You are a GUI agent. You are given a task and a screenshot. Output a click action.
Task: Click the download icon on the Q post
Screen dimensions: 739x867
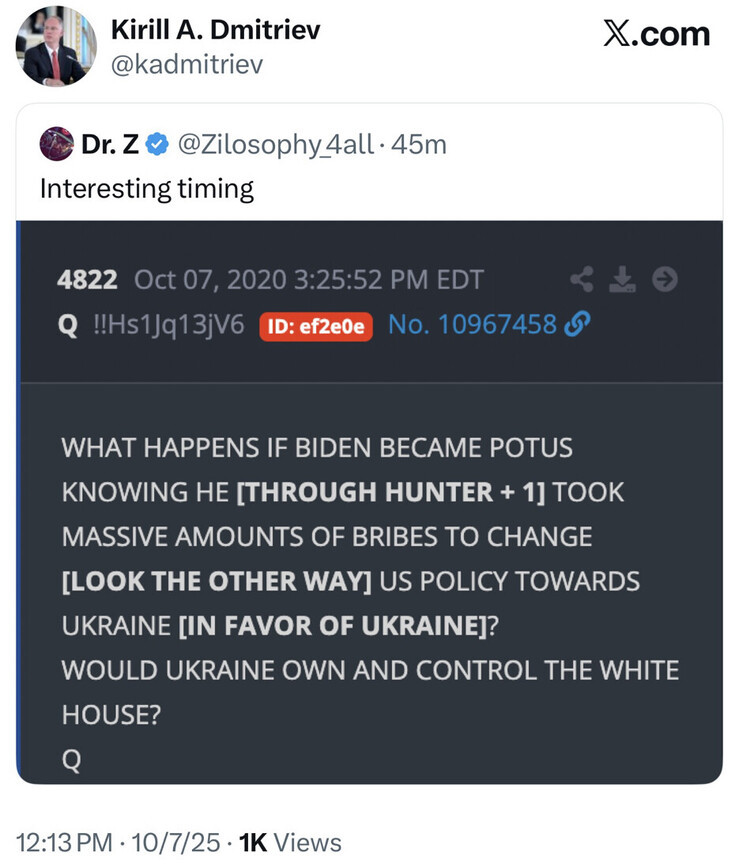[x=623, y=279]
